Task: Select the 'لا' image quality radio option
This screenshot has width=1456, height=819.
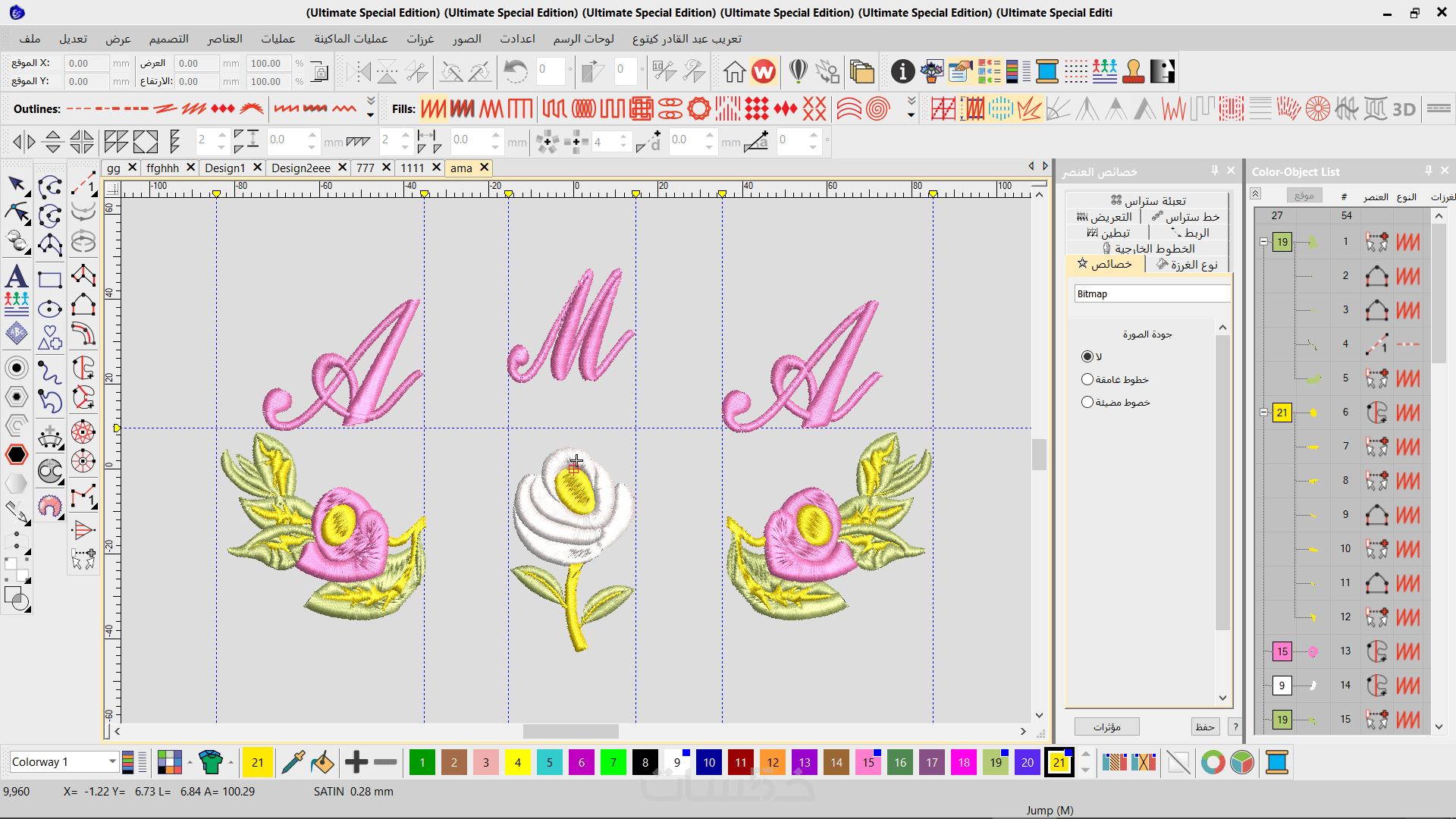Action: click(x=1087, y=356)
